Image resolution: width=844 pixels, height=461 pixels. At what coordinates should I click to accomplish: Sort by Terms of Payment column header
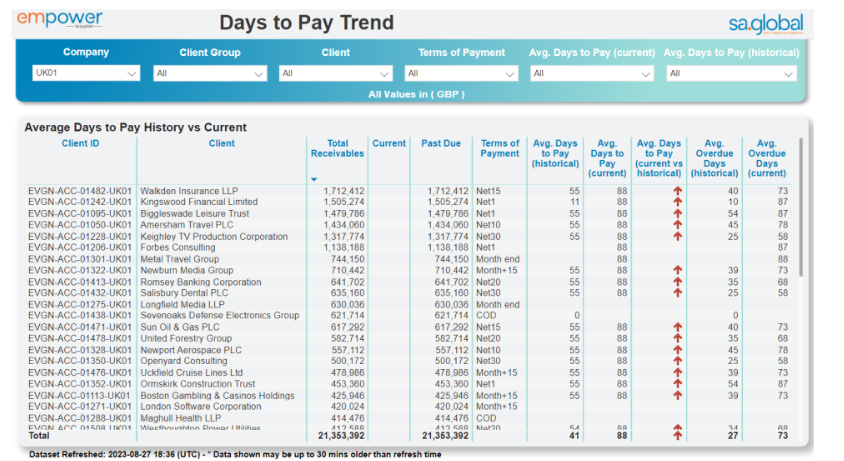click(500, 149)
